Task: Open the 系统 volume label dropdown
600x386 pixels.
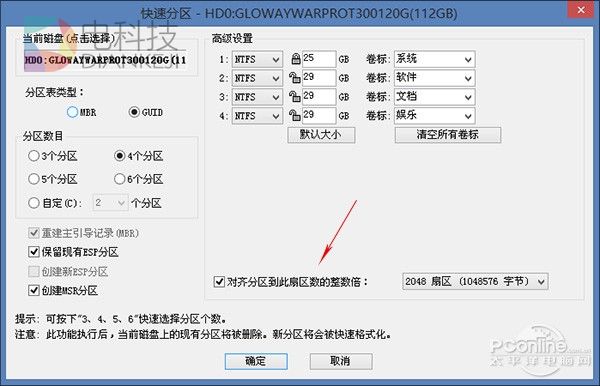Action: 435,59
